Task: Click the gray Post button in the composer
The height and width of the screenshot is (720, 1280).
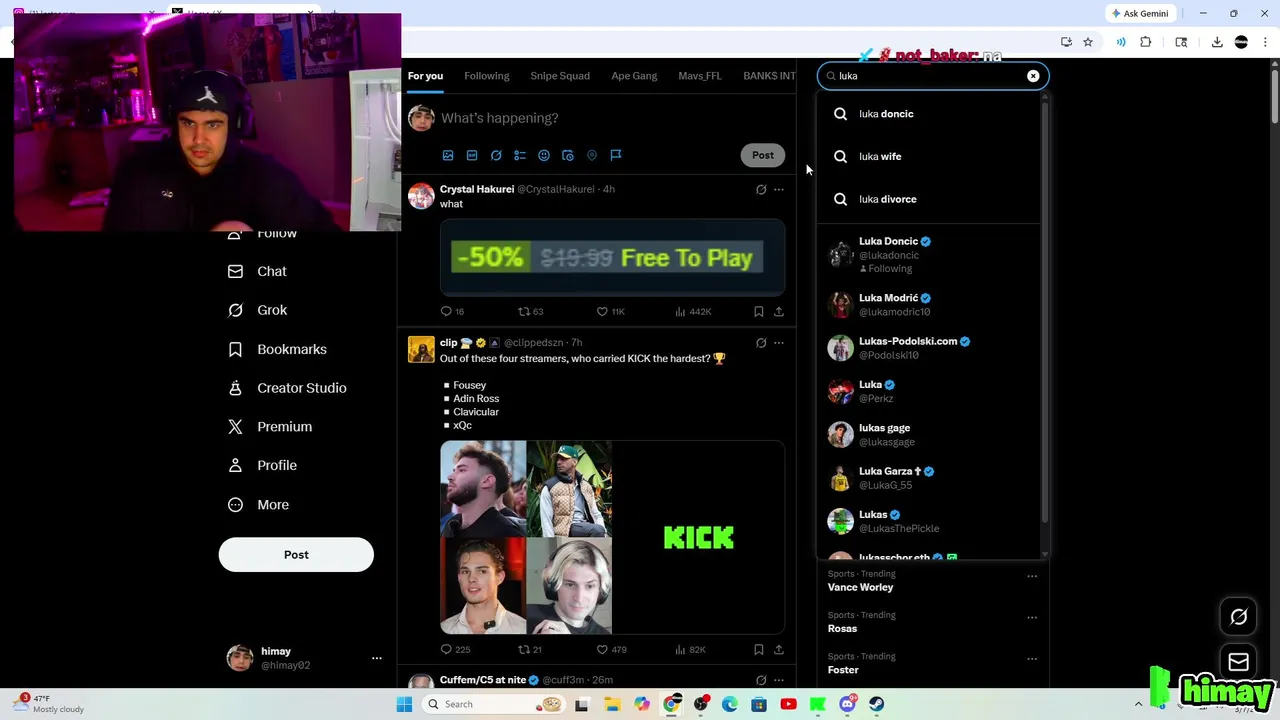Action: (x=763, y=155)
